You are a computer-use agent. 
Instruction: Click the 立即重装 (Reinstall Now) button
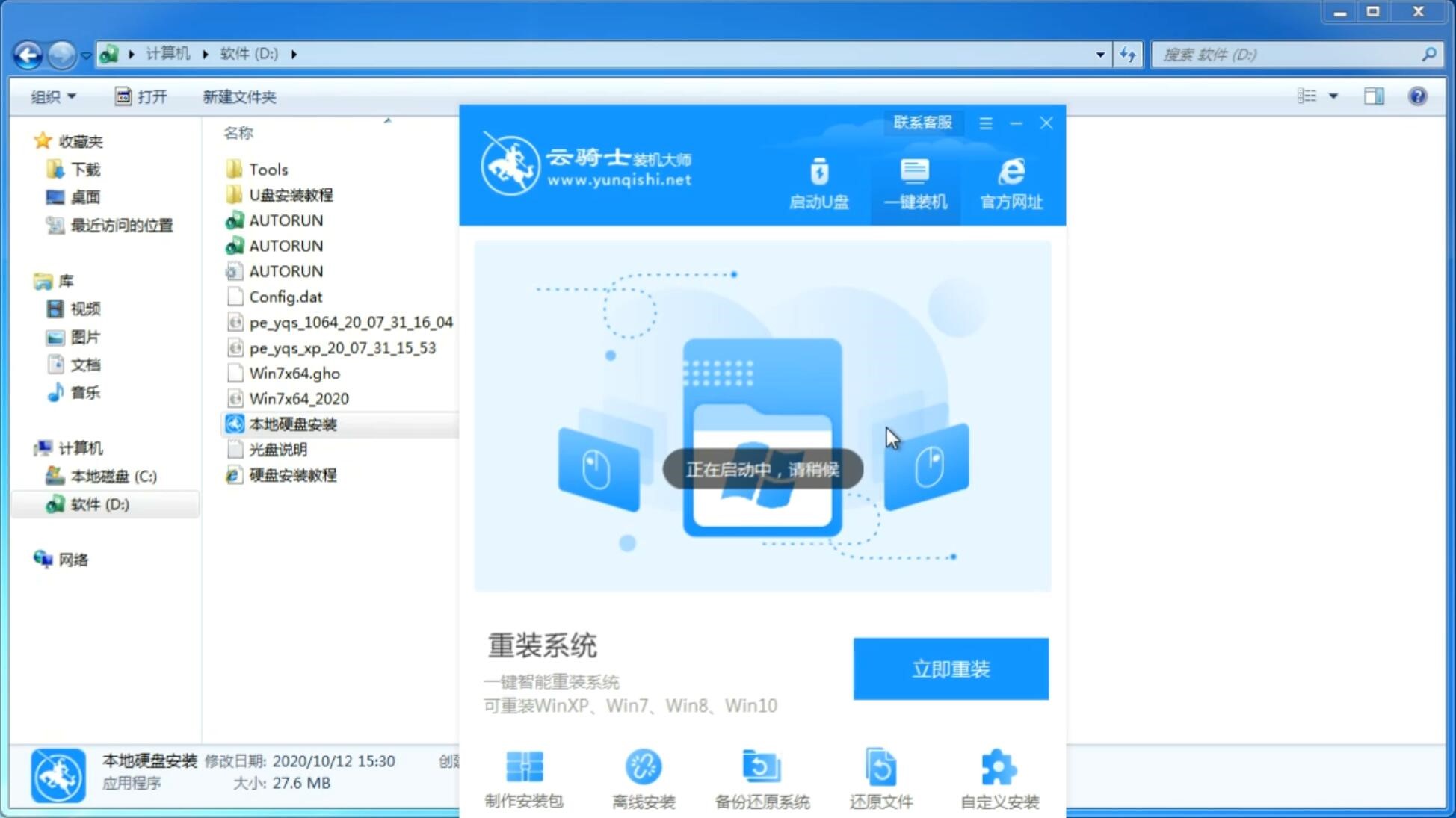click(950, 668)
